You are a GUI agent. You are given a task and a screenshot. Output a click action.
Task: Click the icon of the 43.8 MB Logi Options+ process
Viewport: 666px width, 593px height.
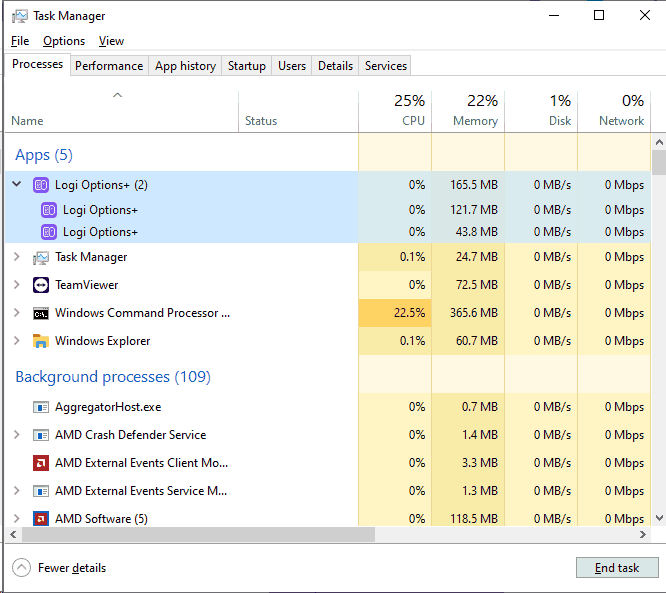49,232
